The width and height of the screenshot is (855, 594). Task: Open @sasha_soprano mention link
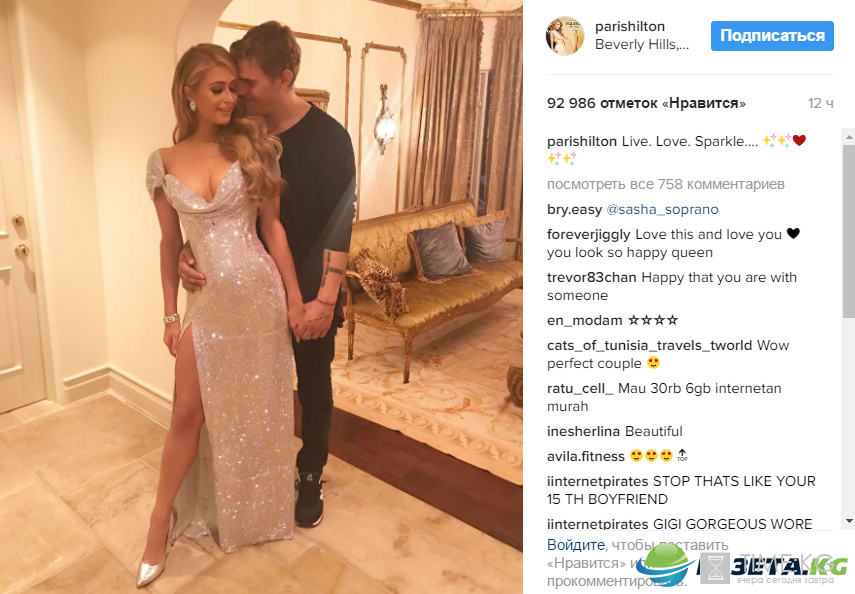pos(663,209)
